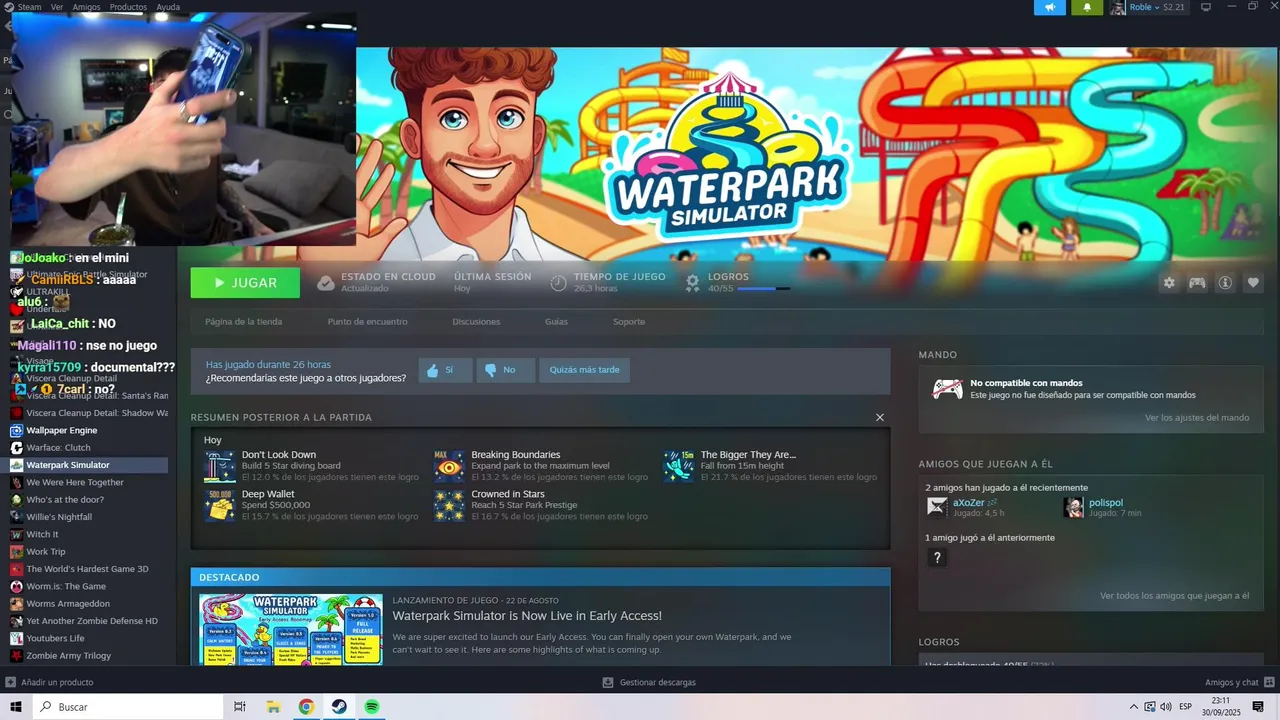
Task: Click the Añadir un producto plus icon
Action: pos(11,682)
